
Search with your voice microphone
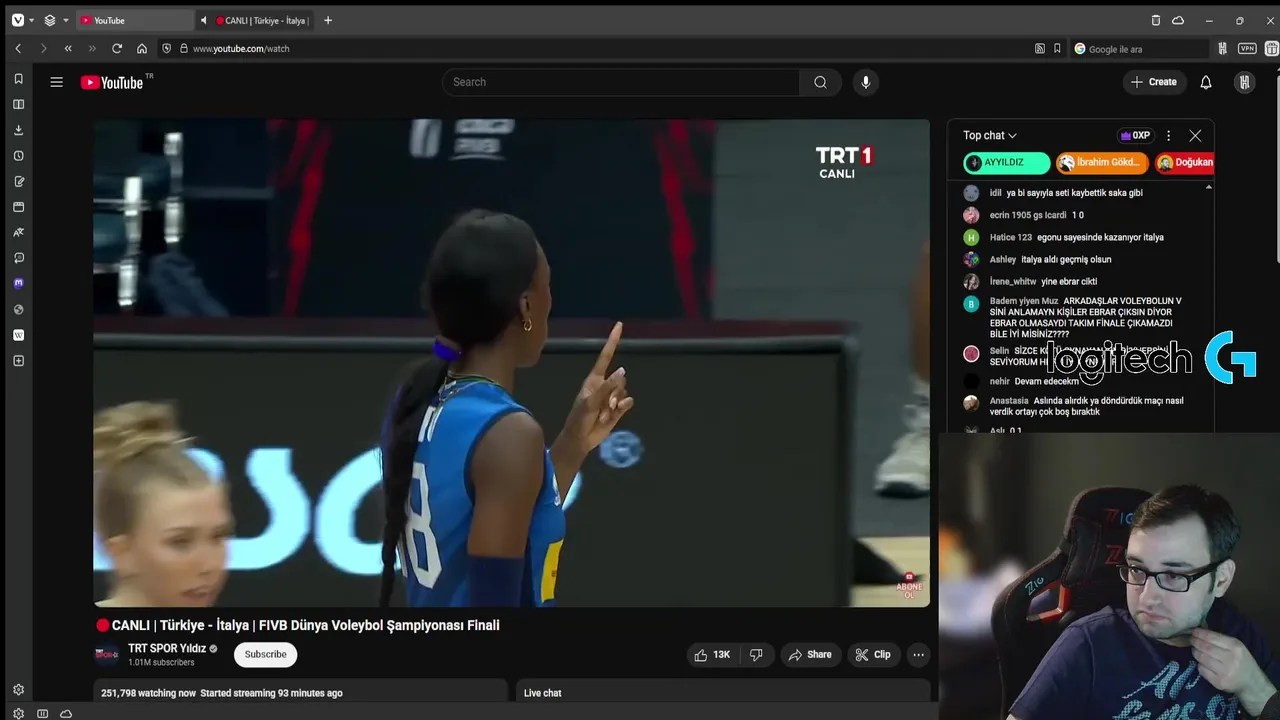[x=866, y=82]
